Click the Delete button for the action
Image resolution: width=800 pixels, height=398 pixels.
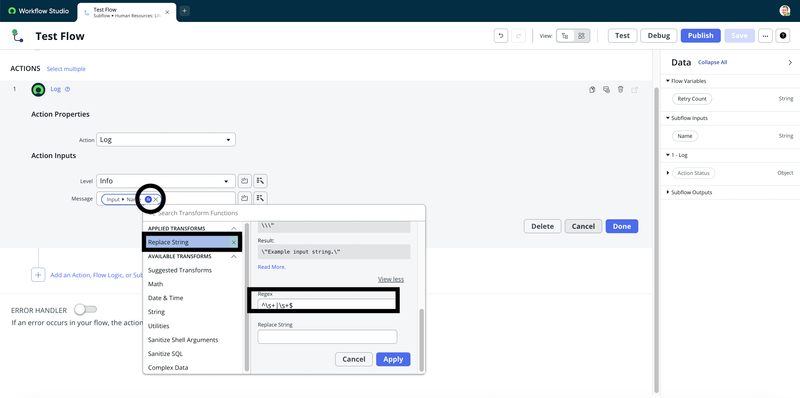coord(542,226)
